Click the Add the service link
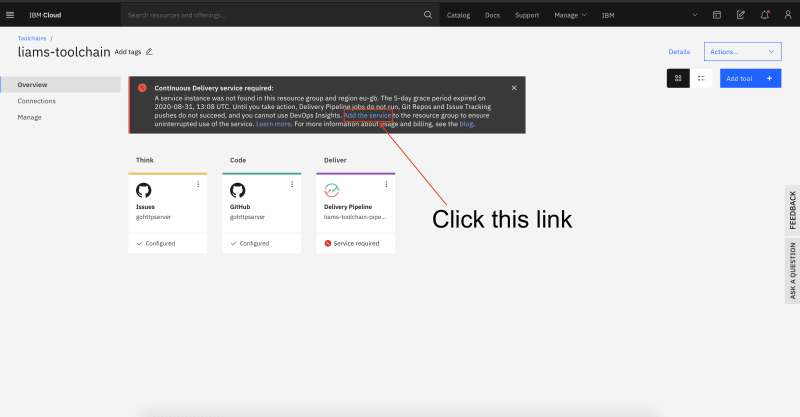Image resolution: width=800 pixels, height=417 pixels. pyautogui.click(x=368, y=115)
